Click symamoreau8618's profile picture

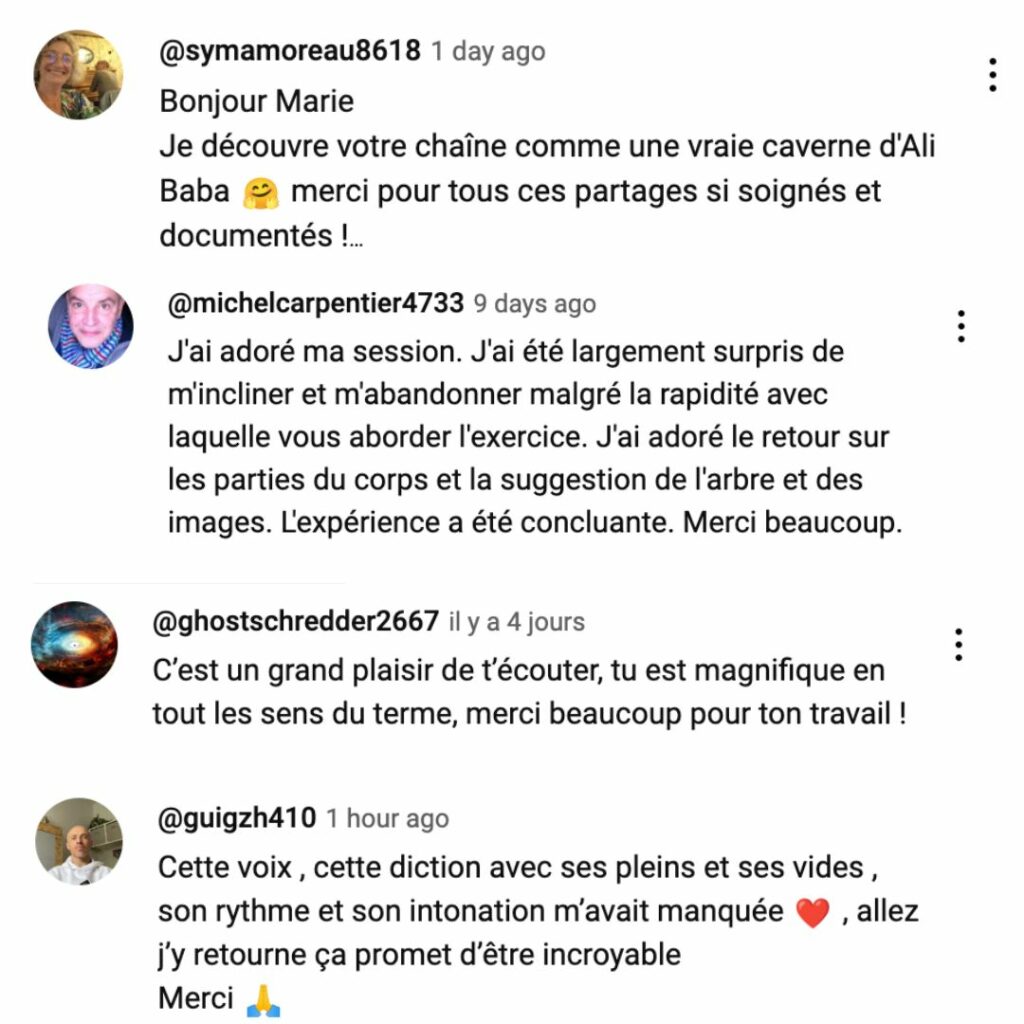[78, 74]
